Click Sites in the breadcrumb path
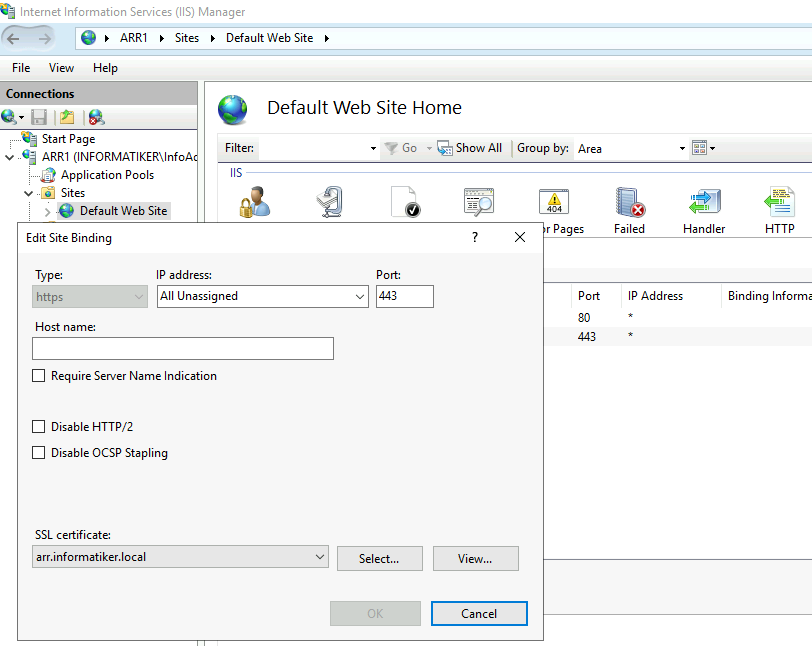 (x=187, y=38)
